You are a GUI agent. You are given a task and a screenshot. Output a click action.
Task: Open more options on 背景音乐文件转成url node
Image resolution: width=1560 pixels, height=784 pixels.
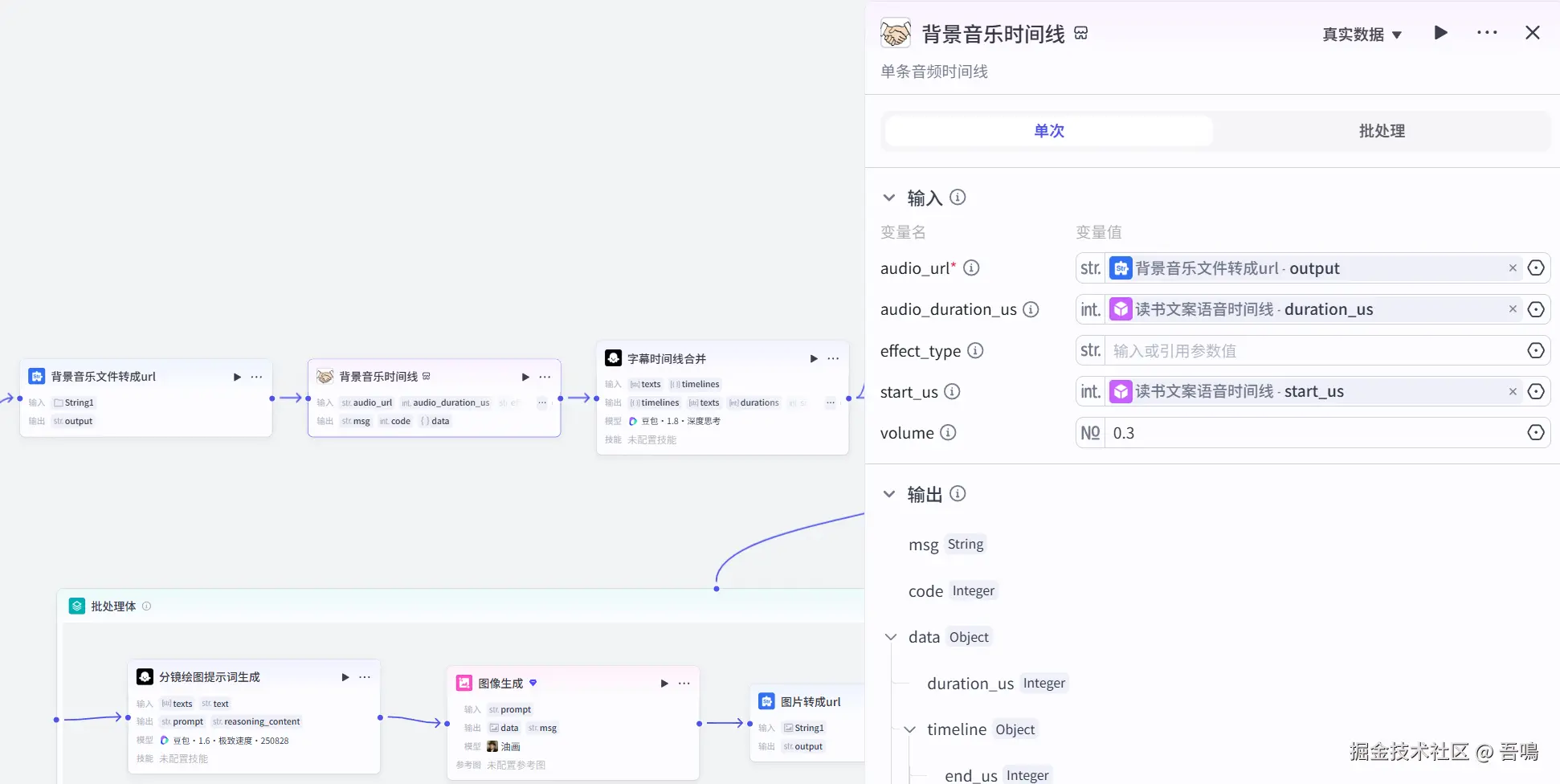coord(256,377)
